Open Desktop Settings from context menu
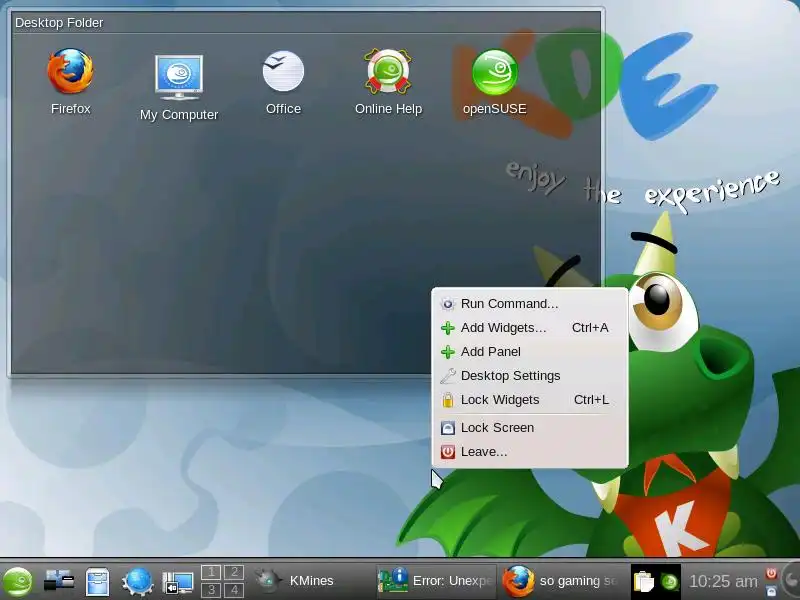This screenshot has height=600, width=800. click(x=530, y=376)
